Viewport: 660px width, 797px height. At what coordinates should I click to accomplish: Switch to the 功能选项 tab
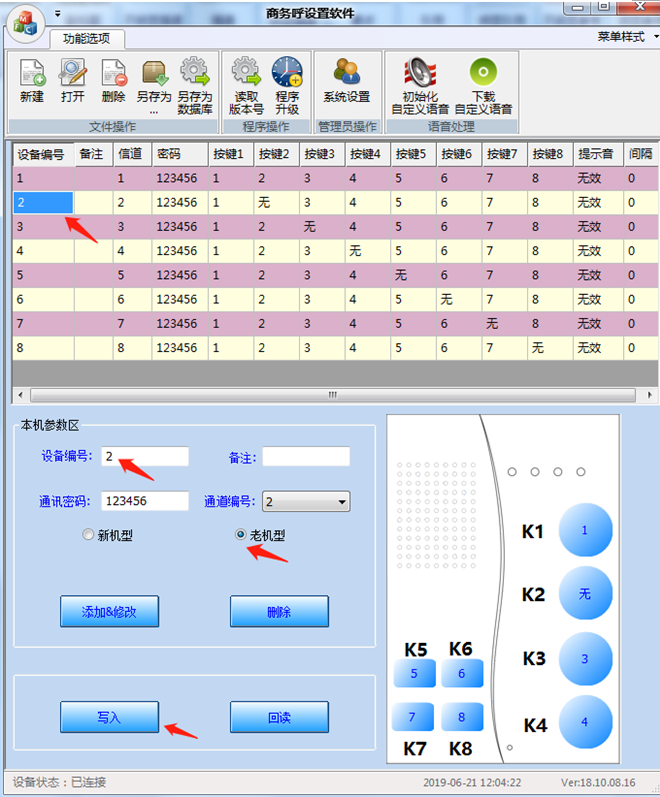(x=87, y=39)
